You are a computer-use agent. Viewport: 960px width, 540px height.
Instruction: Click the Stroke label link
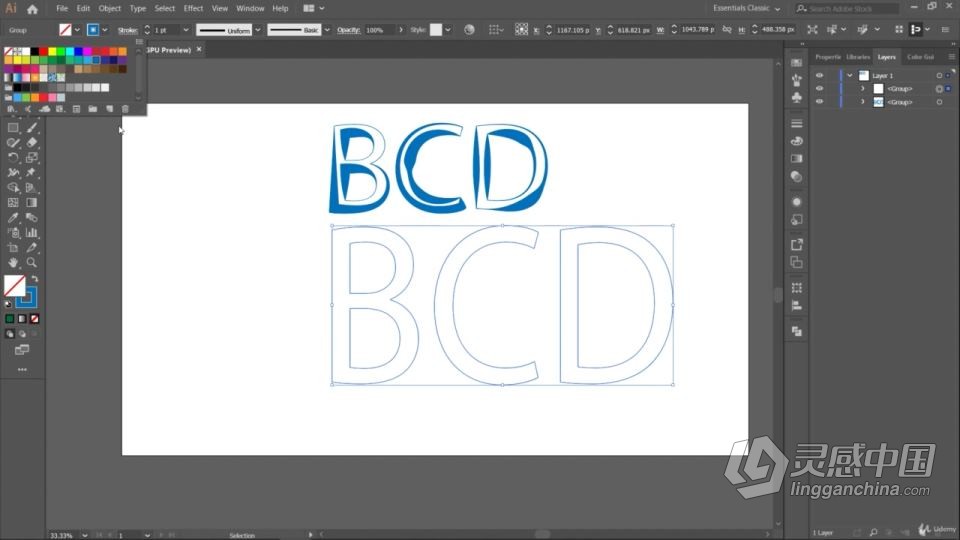tap(127, 29)
